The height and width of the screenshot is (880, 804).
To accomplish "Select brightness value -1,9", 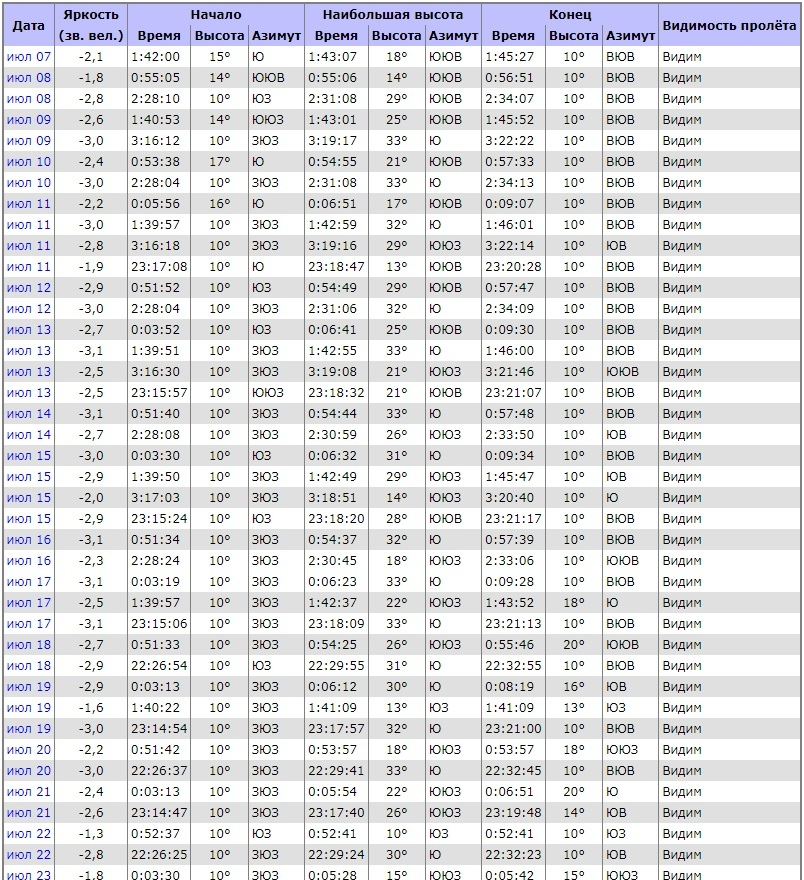I will tap(91, 267).
